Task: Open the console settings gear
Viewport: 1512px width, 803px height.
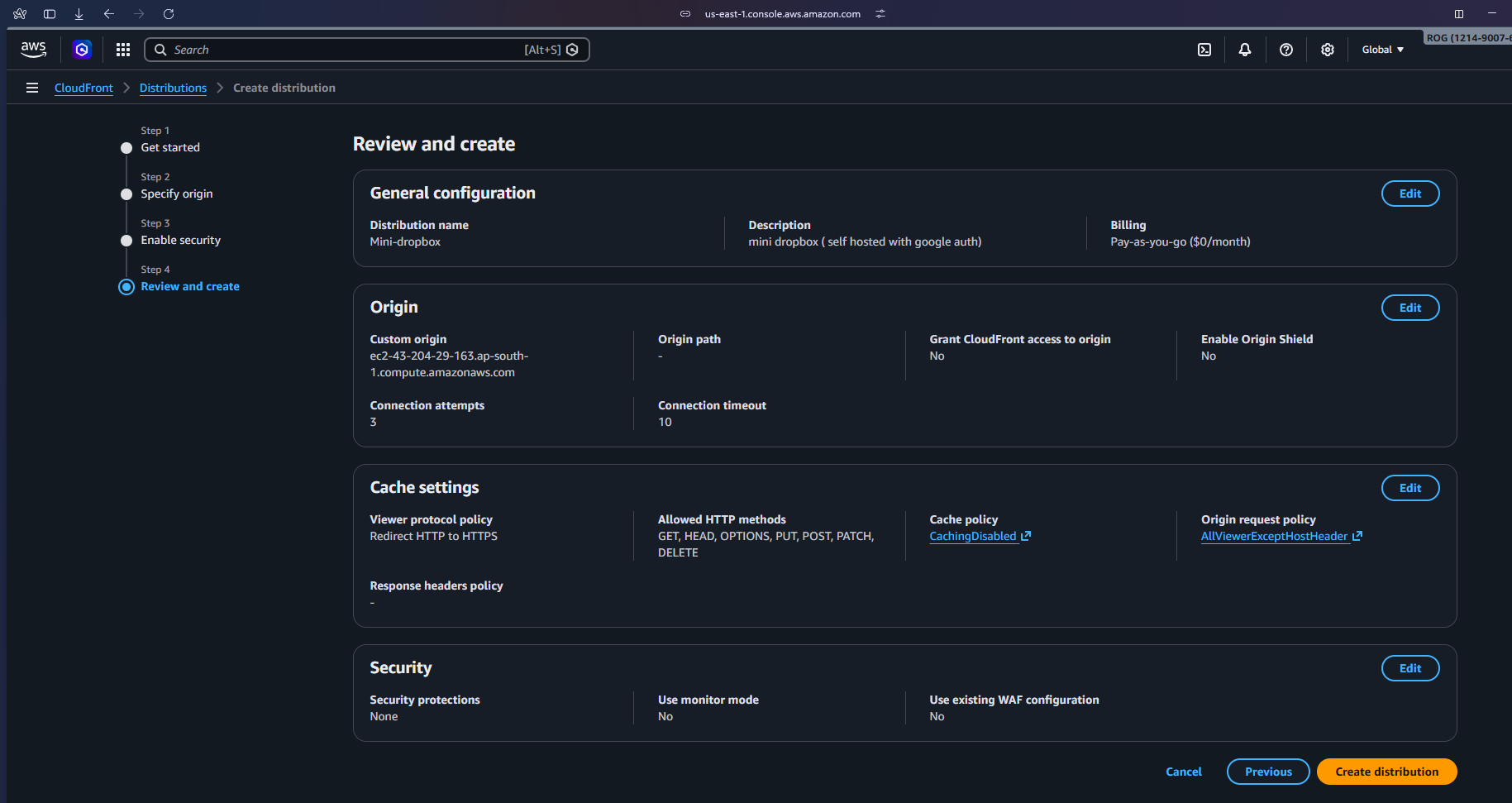Action: tap(1328, 50)
